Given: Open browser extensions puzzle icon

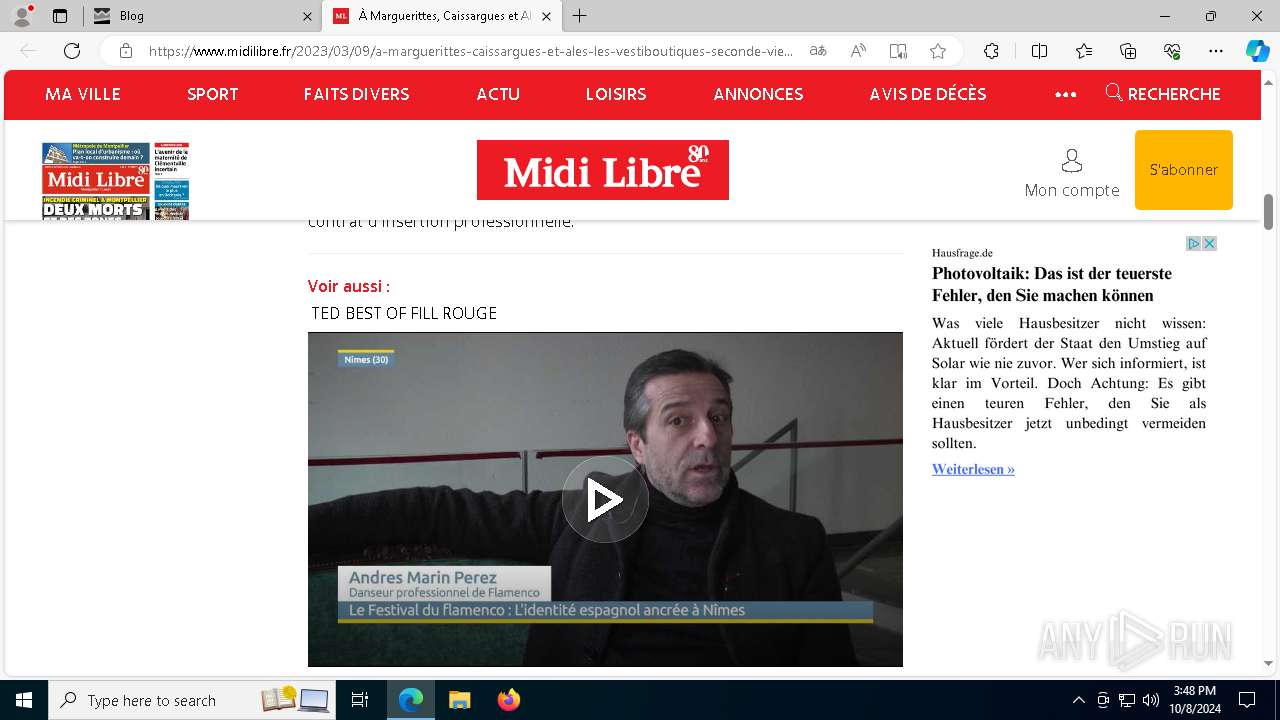Looking at the screenshot, I should coord(991,51).
